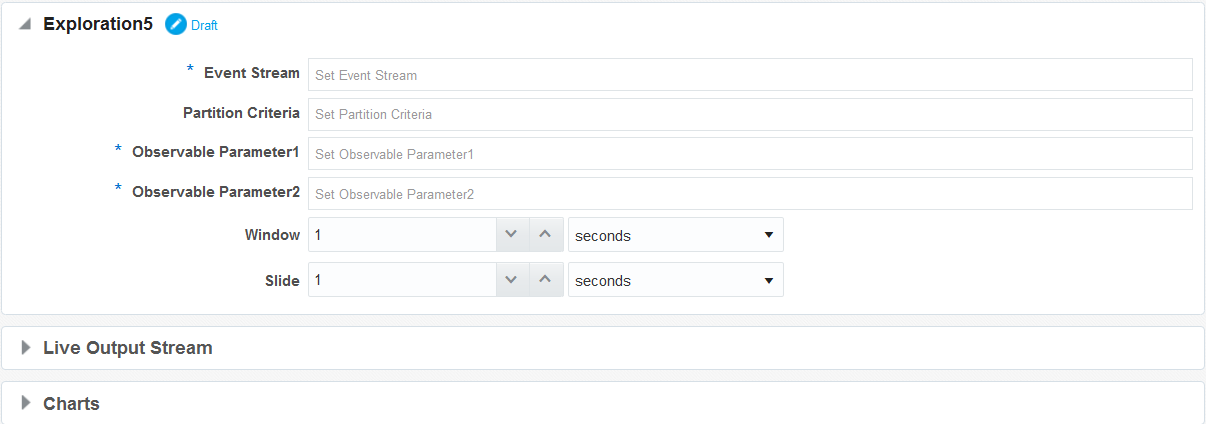This screenshot has height=424, width=1206.
Task: Click the Live Output Stream heading
Action: [128, 348]
